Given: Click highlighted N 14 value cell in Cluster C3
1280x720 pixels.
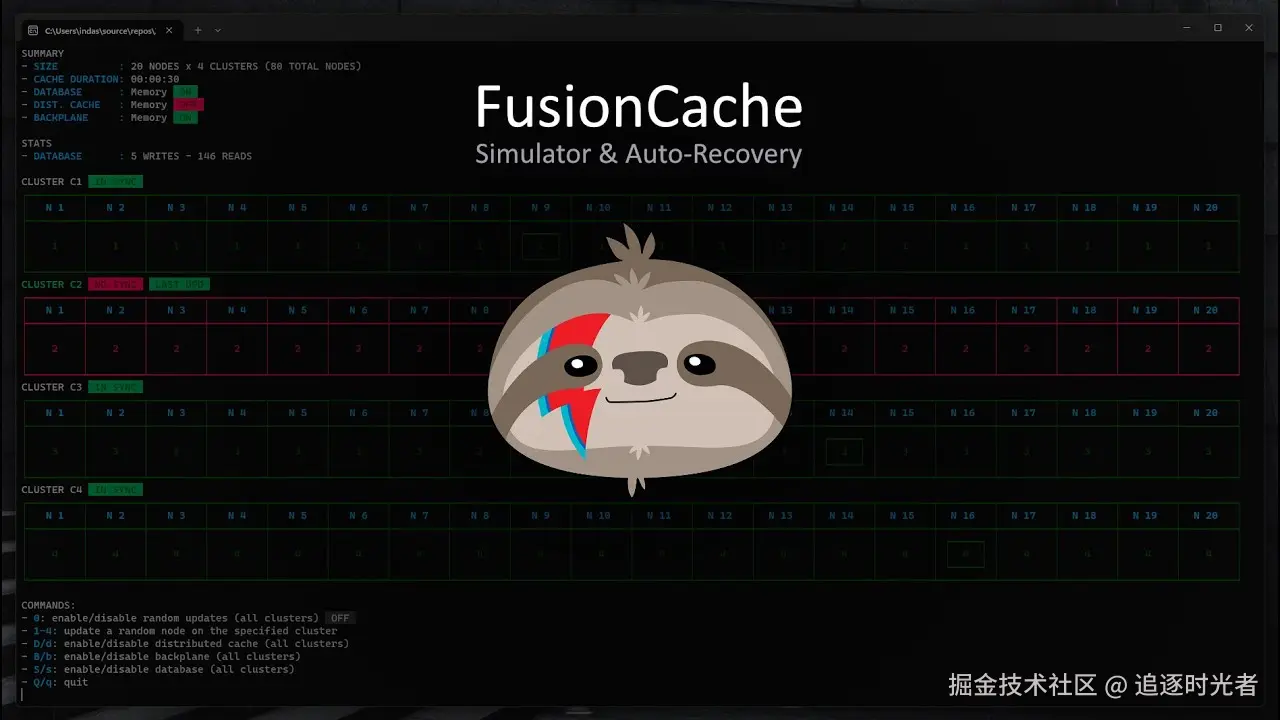Looking at the screenshot, I should 845,452.
